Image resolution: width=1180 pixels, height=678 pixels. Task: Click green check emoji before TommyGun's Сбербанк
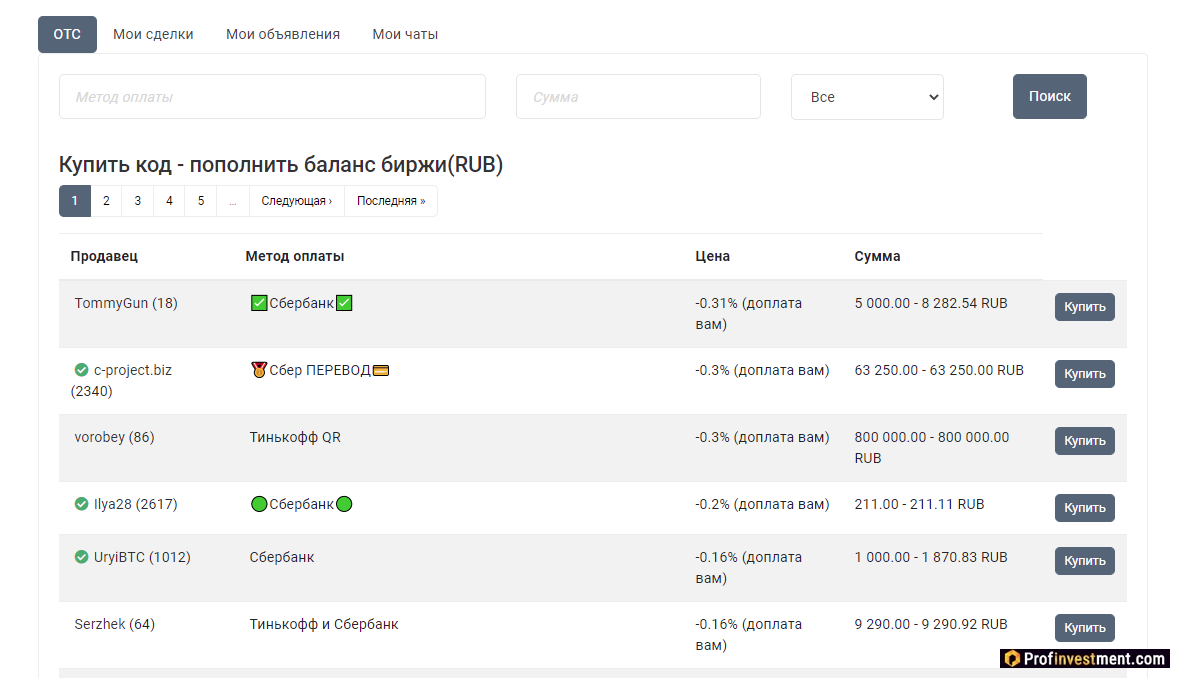(x=259, y=303)
